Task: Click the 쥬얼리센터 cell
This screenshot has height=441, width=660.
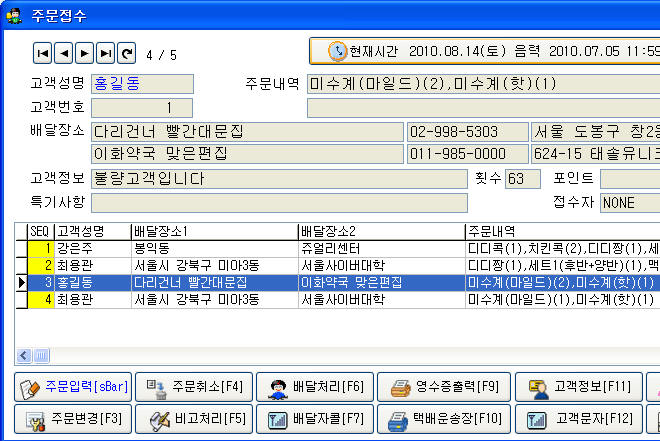Action: click(x=382, y=249)
